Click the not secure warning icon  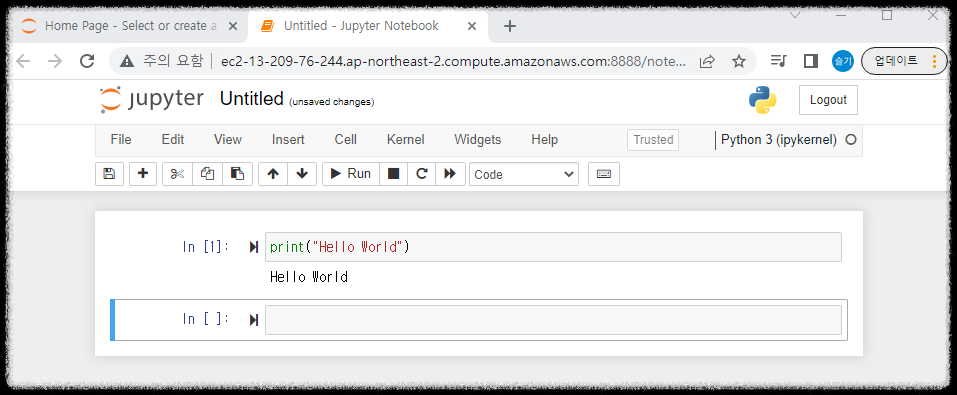[127, 61]
